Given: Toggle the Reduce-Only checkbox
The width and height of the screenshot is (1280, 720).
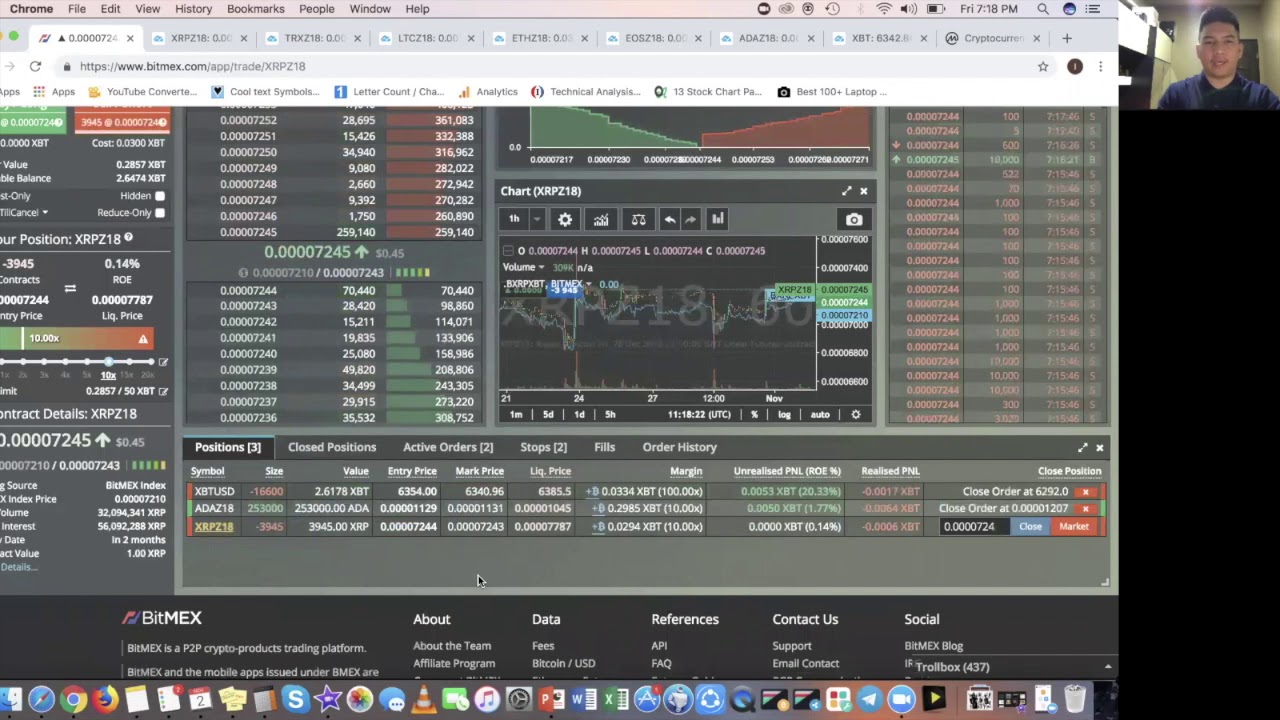Looking at the screenshot, I should [x=160, y=213].
